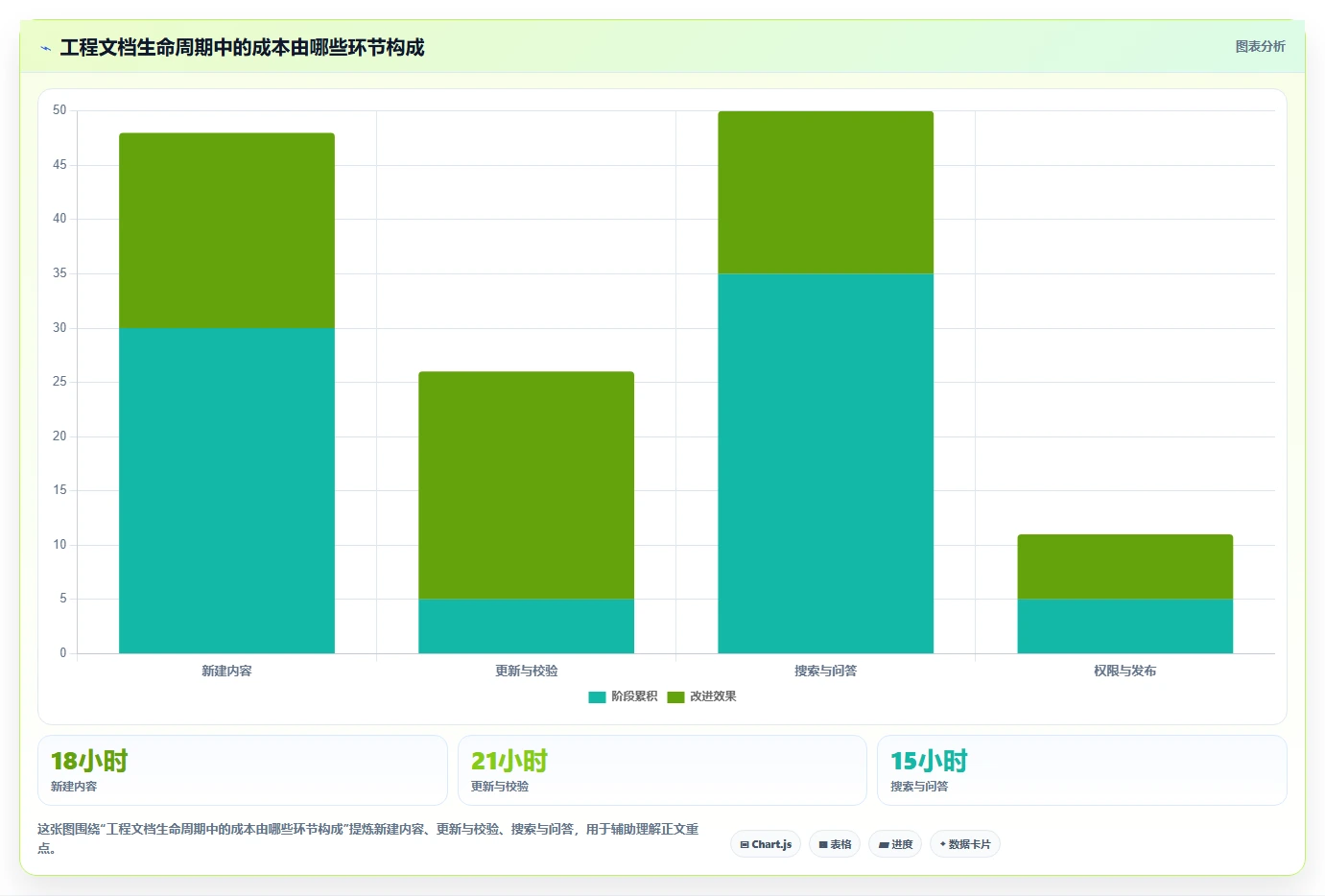Click the teal segment of the 更新与校验 bar
The image size is (1325, 896).
pos(526,626)
